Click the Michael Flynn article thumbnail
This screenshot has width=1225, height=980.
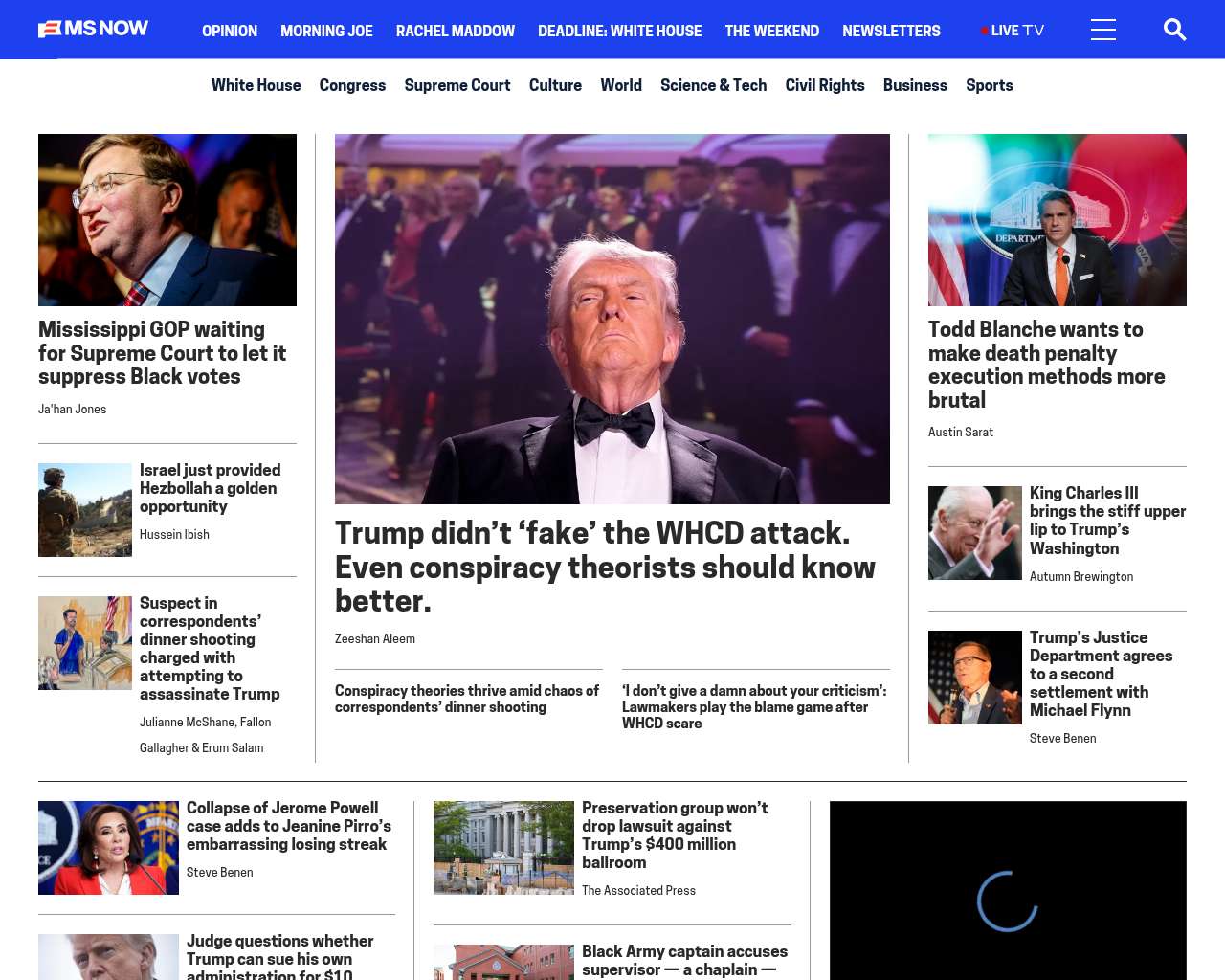click(x=975, y=678)
